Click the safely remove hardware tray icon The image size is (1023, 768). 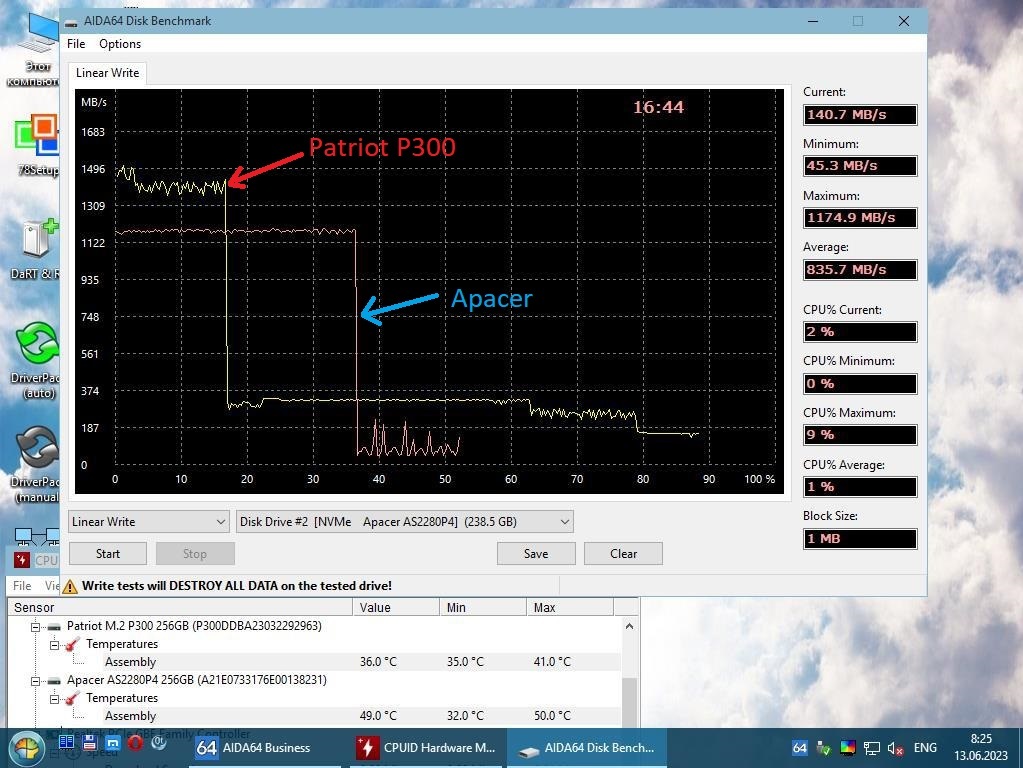823,748
